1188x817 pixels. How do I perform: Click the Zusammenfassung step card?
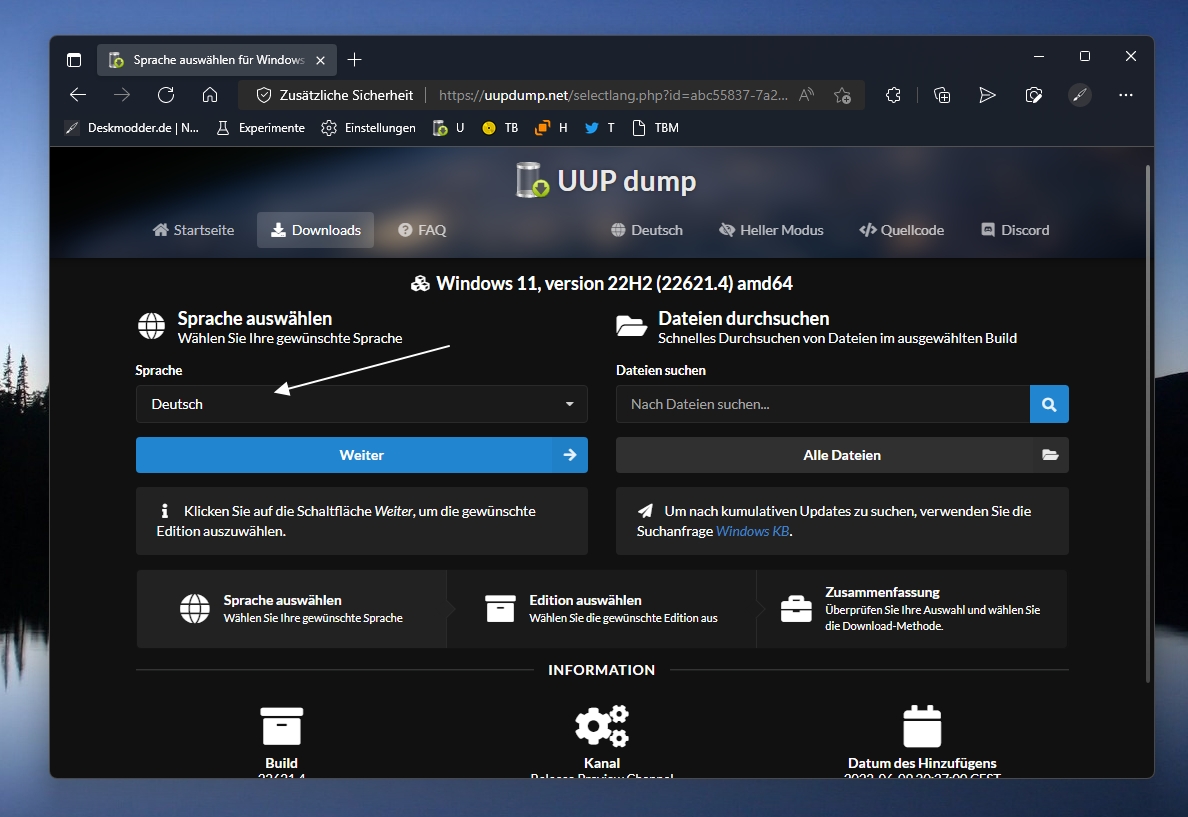(911, 609)
